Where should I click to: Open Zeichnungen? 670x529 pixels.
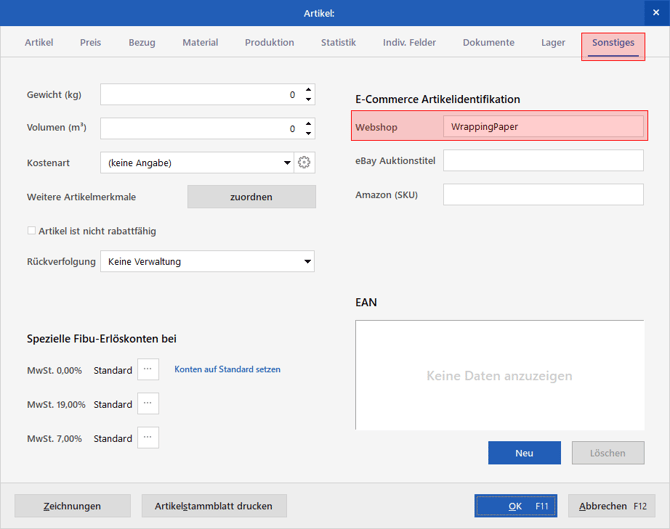[x=73, y=506]
